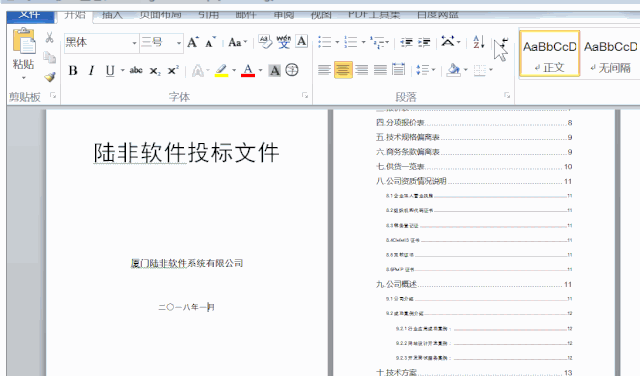Open highlight color dropdown arrow
The height and width of the screenshot is (376, 640).
[x=234, y=70]
